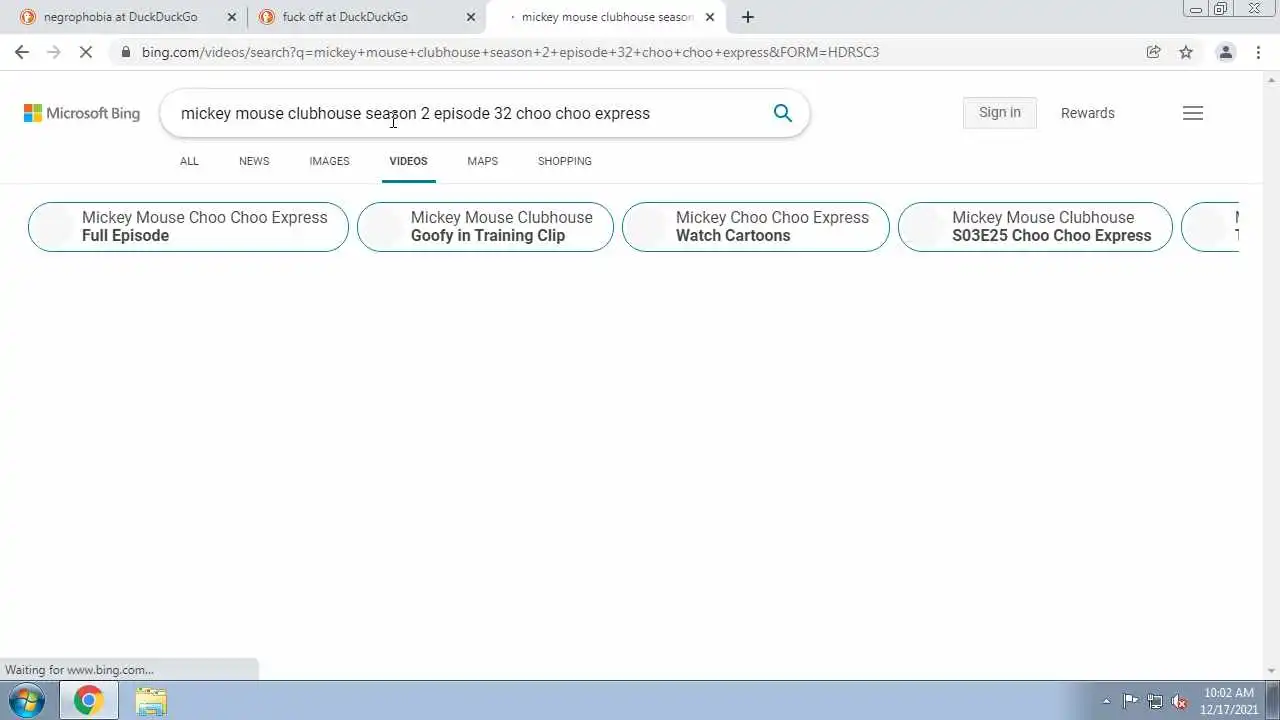Open the Rewards link
Viewport: 1280px width, 720px height.
(x=1088, y=113)
